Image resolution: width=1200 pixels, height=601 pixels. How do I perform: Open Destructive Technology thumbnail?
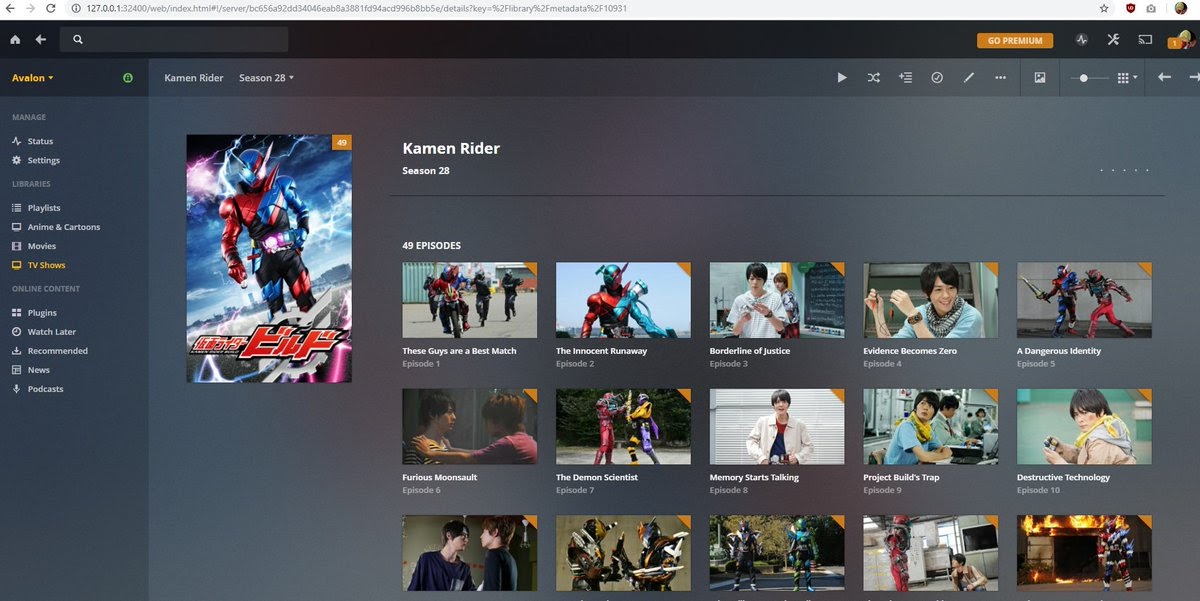[x=1084, y=427]
